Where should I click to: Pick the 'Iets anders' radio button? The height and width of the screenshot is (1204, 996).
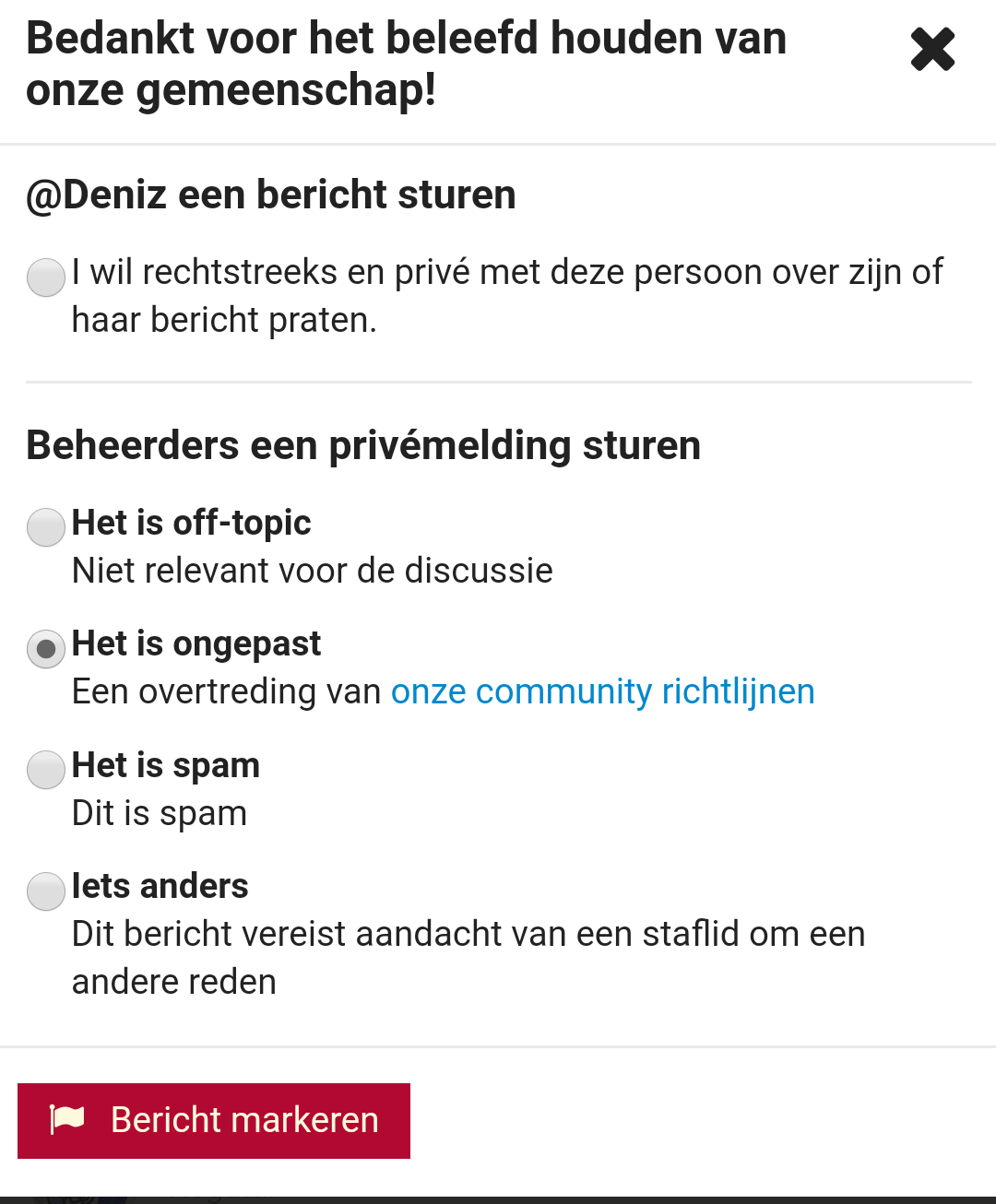click(46, 891)
